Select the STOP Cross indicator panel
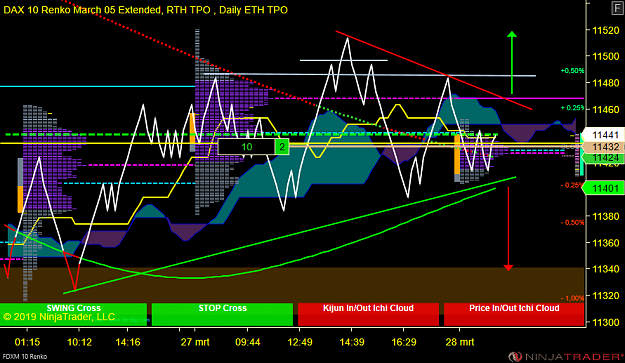The width and height of the screenshot is (625, 363). 222,314
